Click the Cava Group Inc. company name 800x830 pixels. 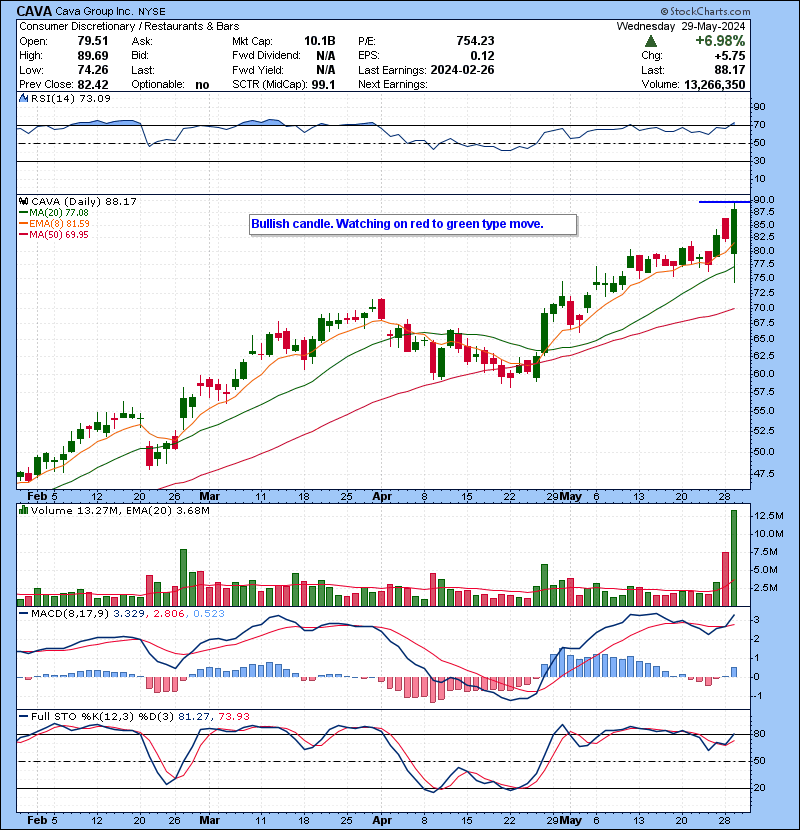pos(95,11)
